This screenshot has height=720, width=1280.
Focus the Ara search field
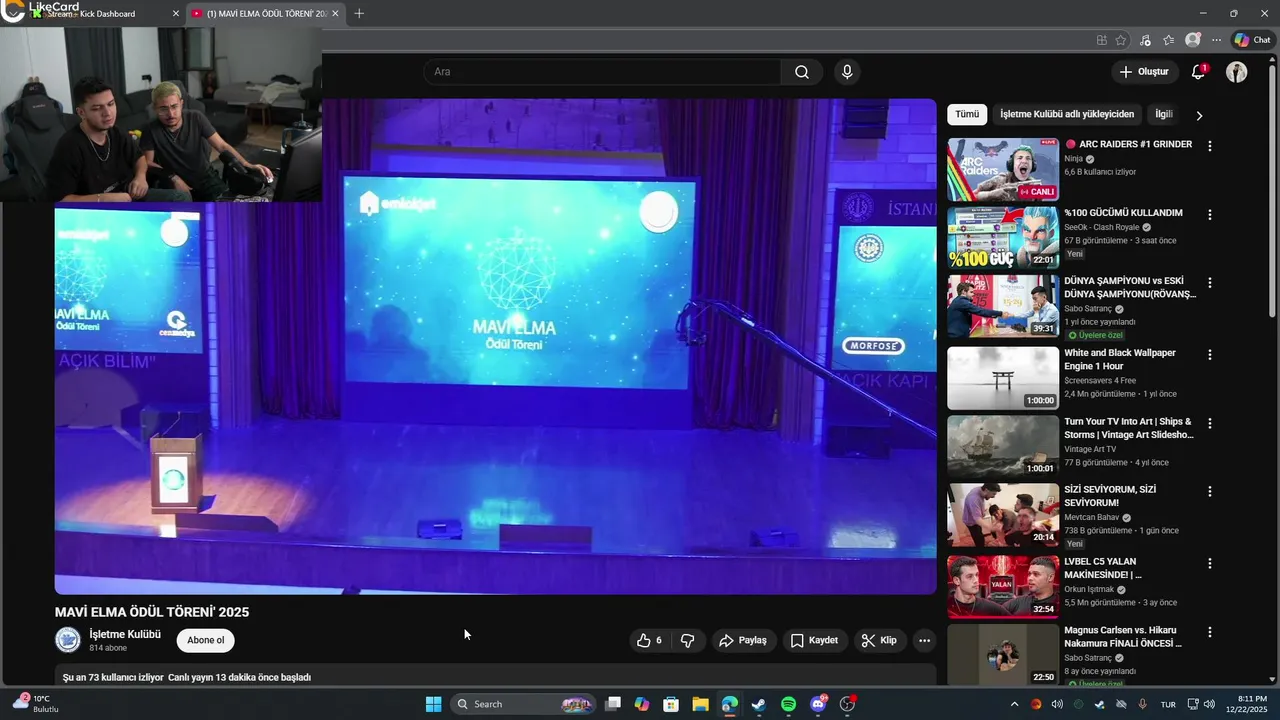point(602,72)
